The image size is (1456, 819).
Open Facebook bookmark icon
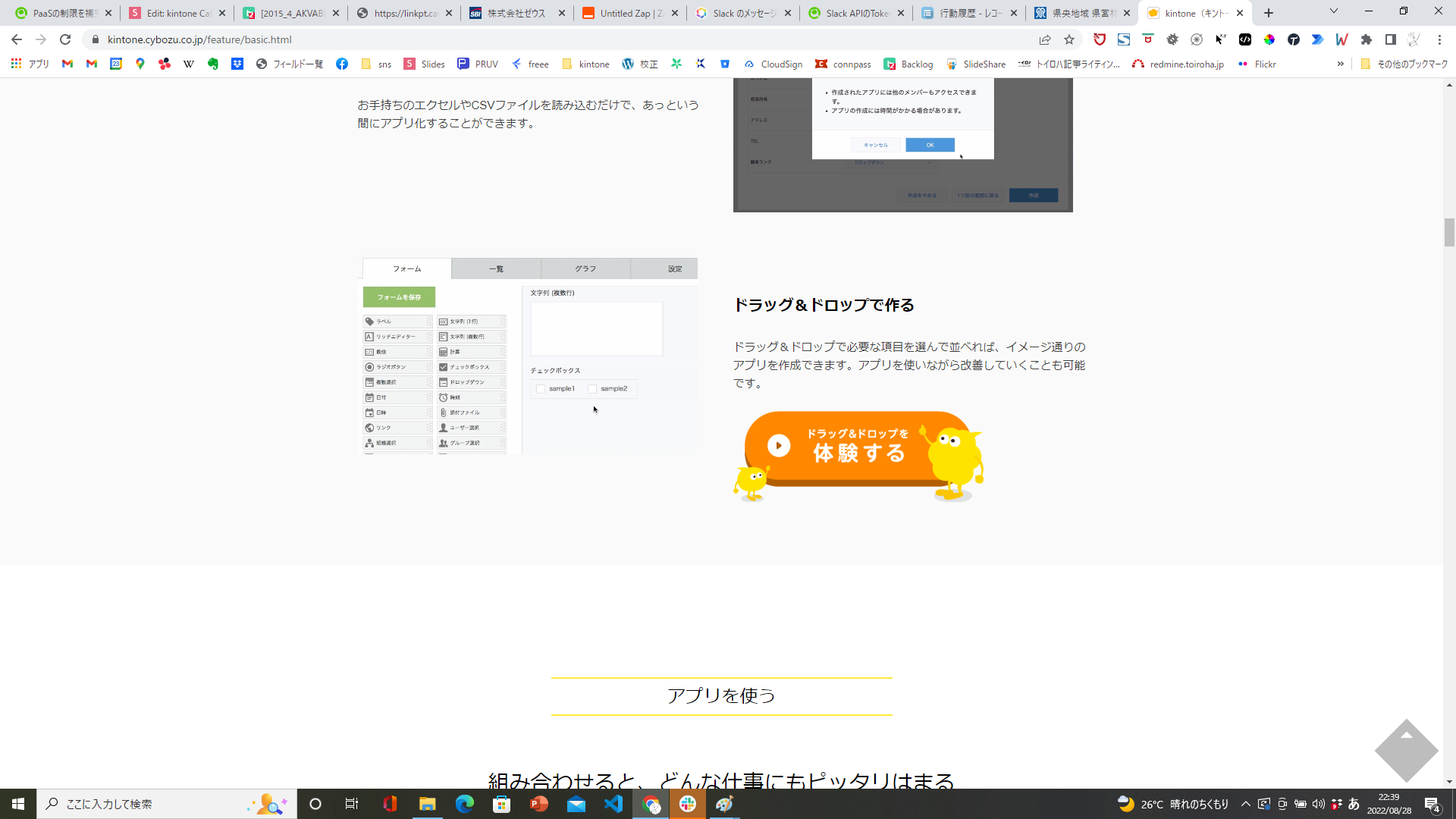click(342, 64)
